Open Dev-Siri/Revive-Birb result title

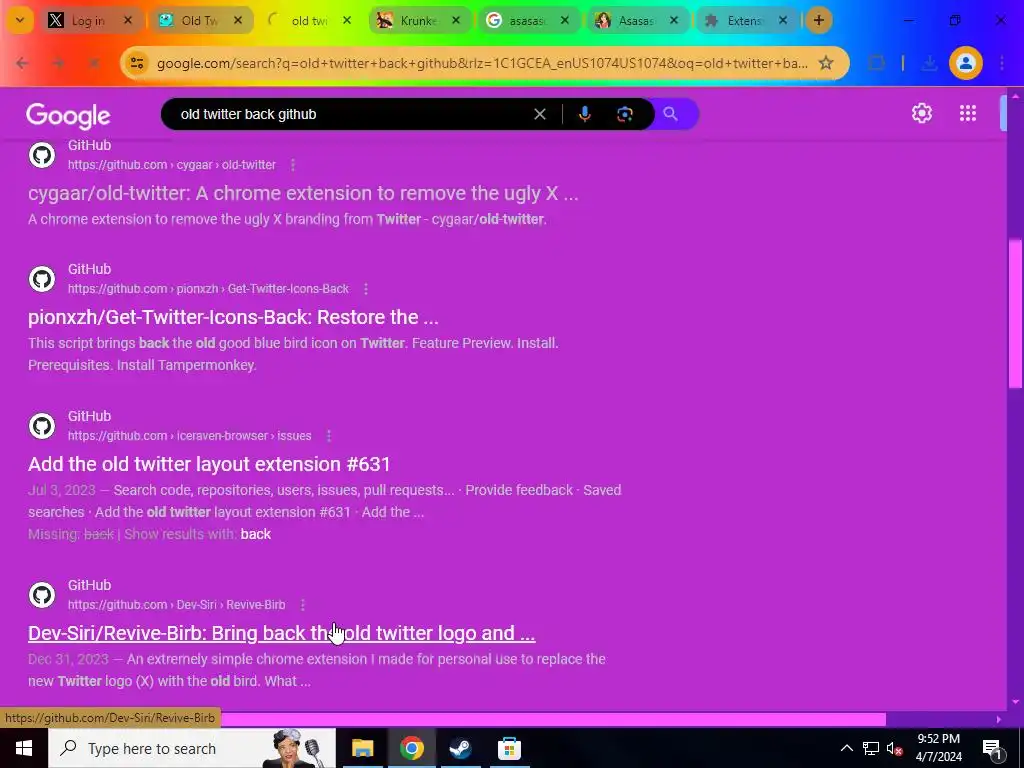[281, 633]
